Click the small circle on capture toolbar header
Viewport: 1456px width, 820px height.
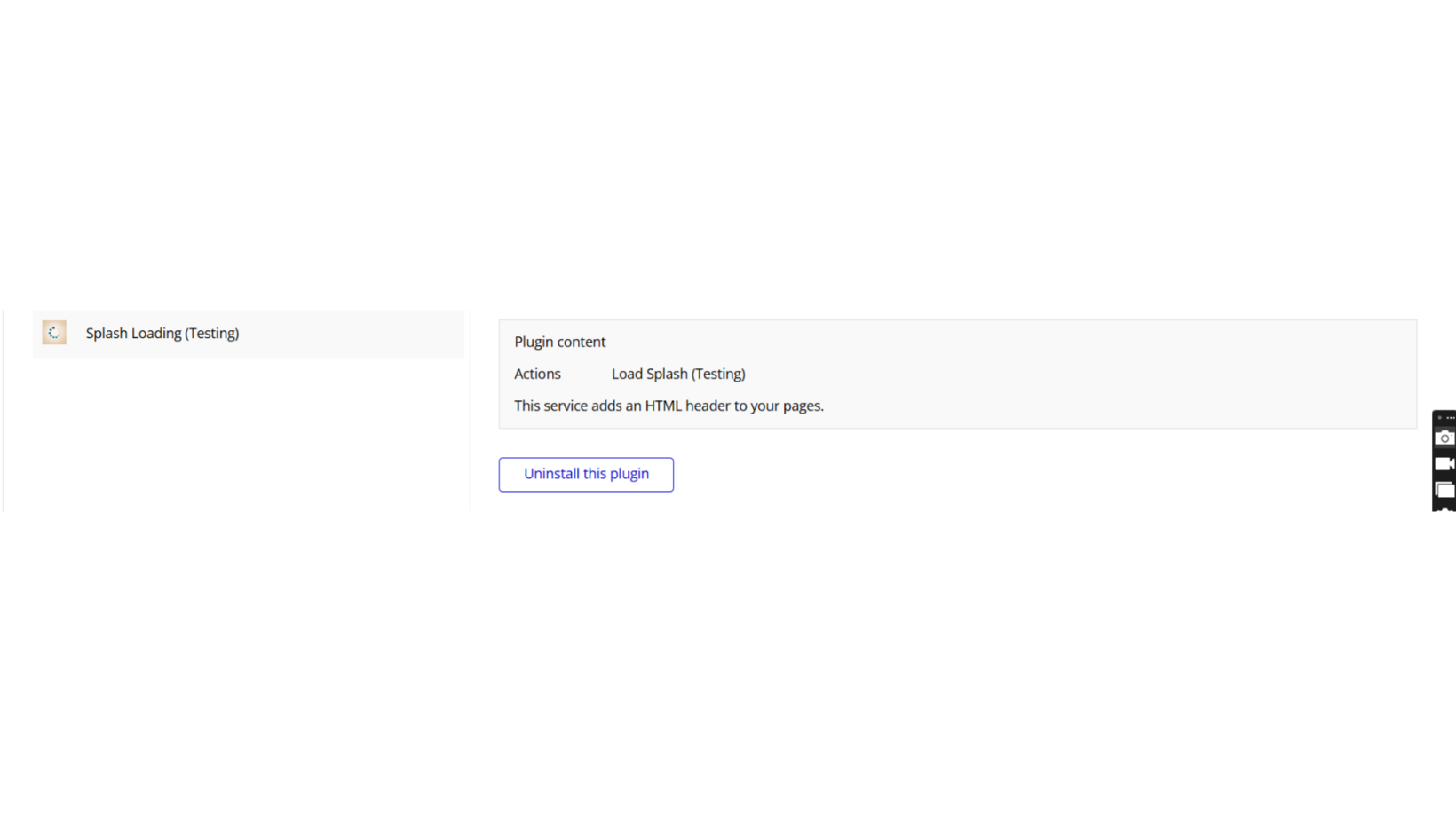(1439, 417)
